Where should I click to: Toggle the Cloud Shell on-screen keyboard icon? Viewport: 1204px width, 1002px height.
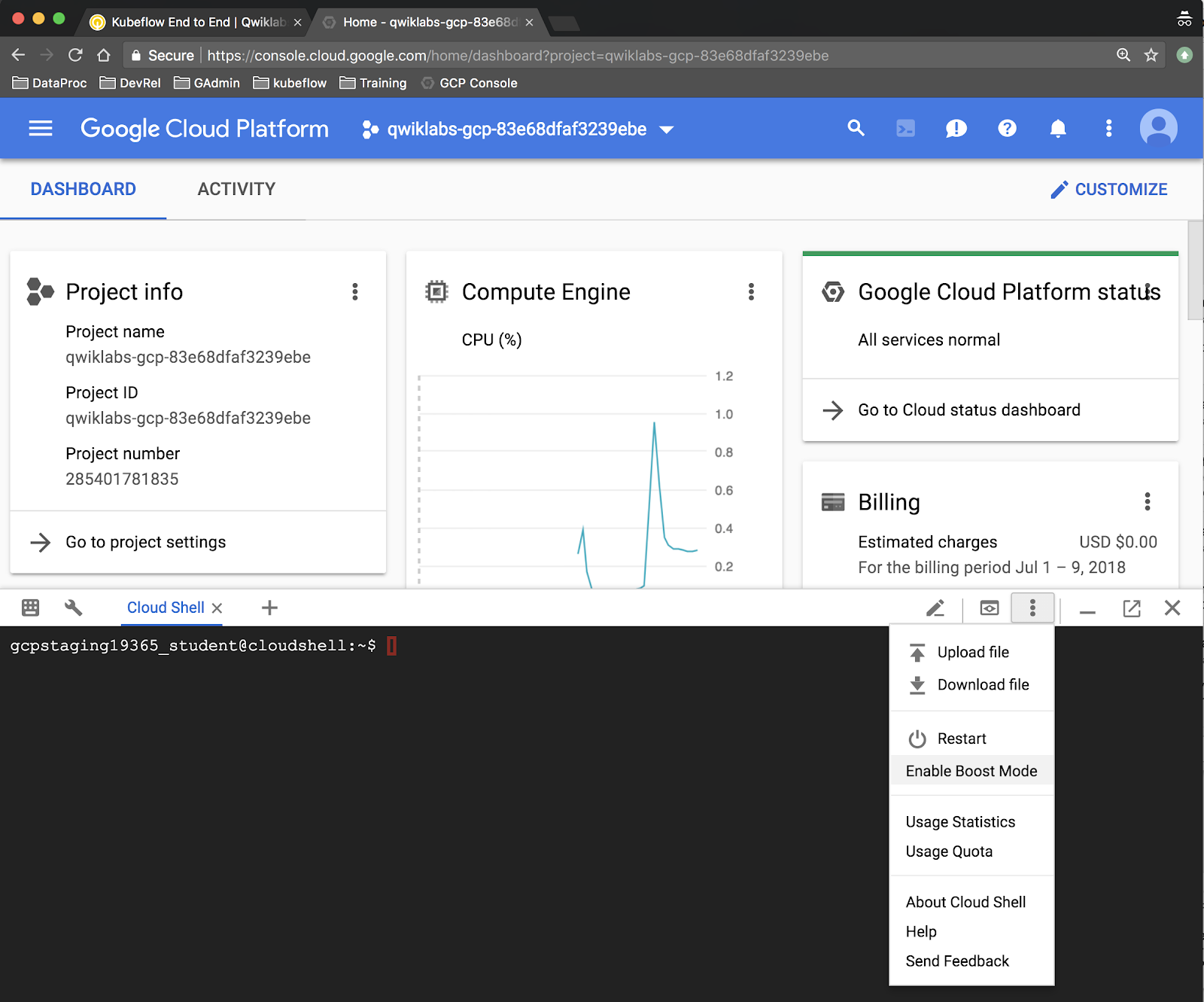[x=31, y=608]
